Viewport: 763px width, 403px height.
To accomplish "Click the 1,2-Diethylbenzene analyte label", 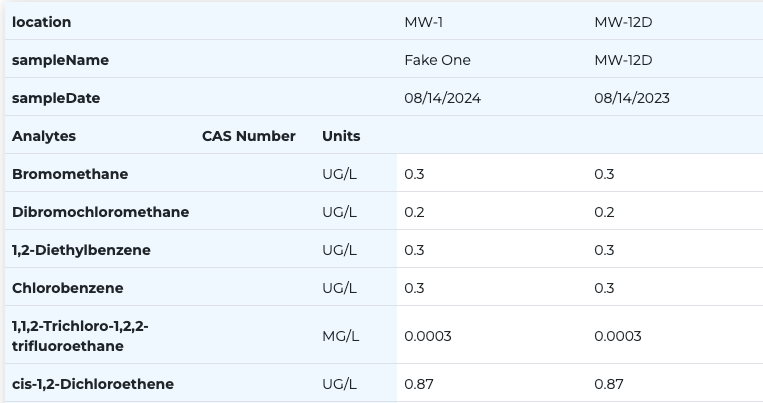I will tap(81, 250).
